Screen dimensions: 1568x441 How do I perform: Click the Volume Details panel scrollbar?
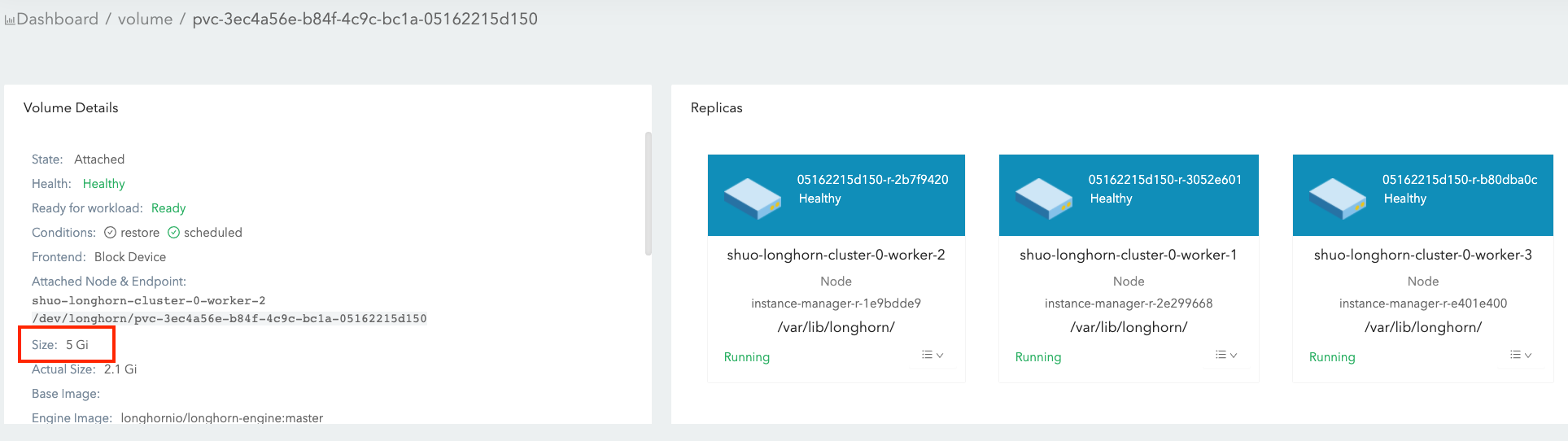pos(648,194)
